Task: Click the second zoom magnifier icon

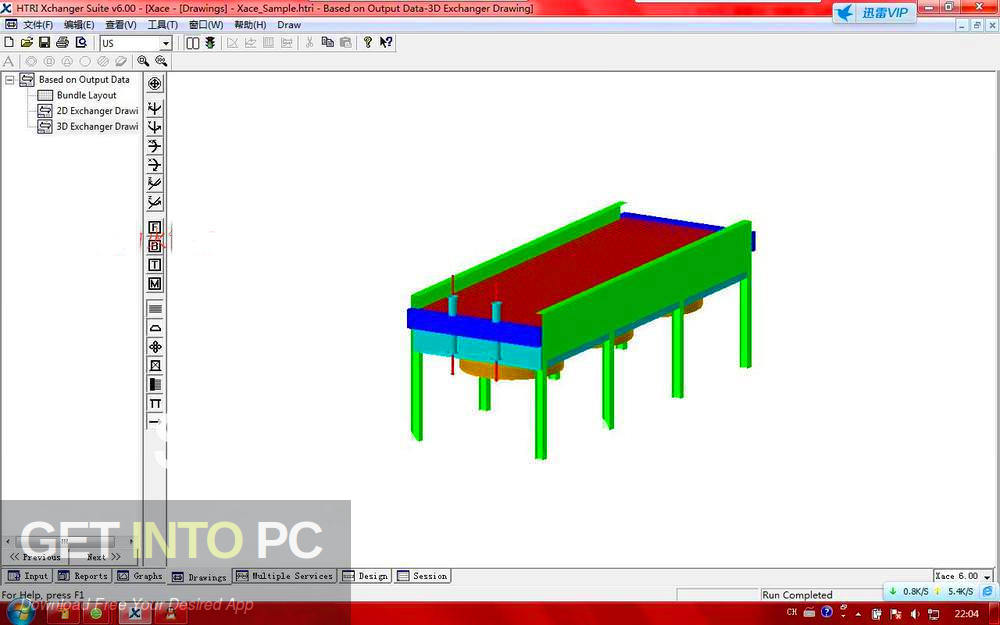Action: click(161, 61)
